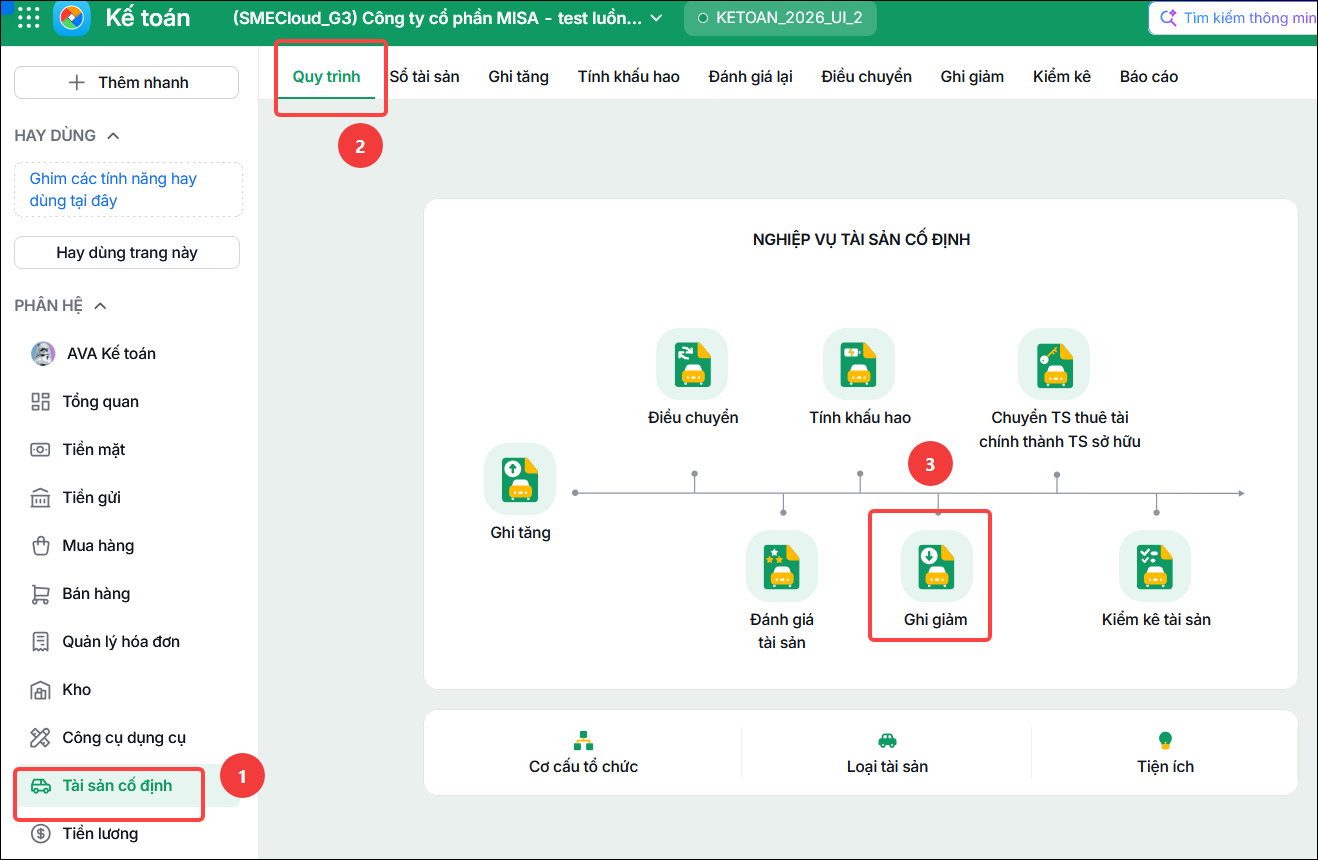Switch to the Tính khấu hao tab

point(629,76)
